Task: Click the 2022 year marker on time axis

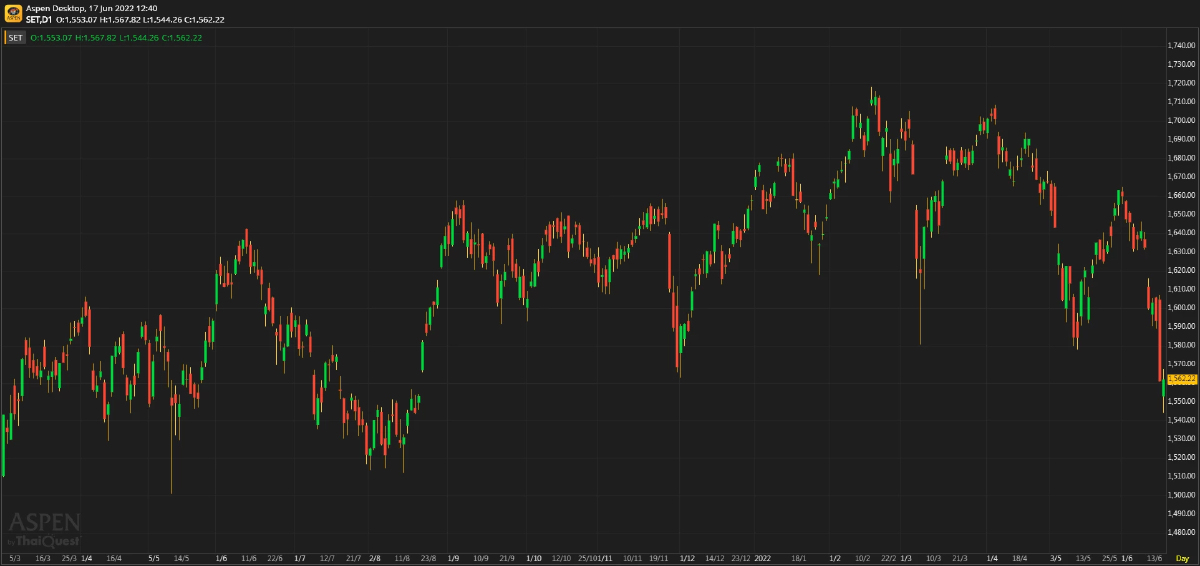Action: [x=763, y=558]
